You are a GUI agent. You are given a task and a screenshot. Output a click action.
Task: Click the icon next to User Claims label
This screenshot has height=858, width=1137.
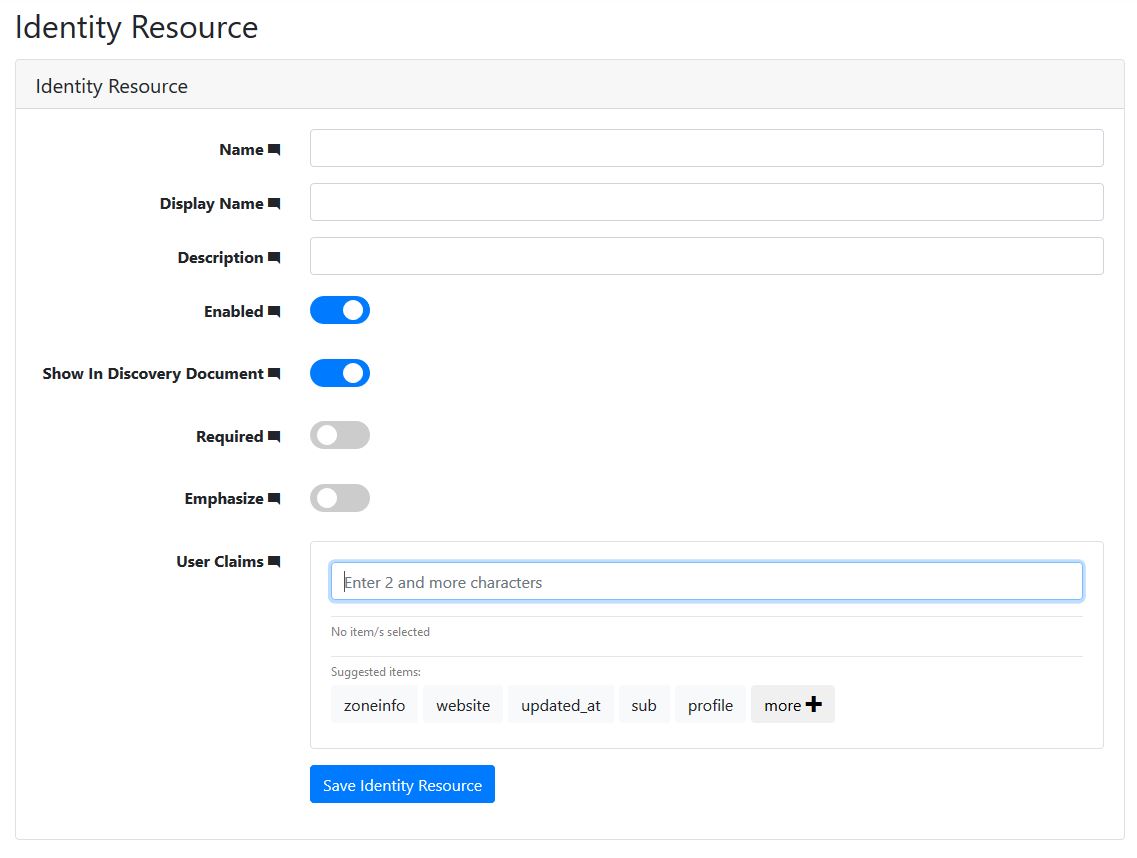point(277,561)
